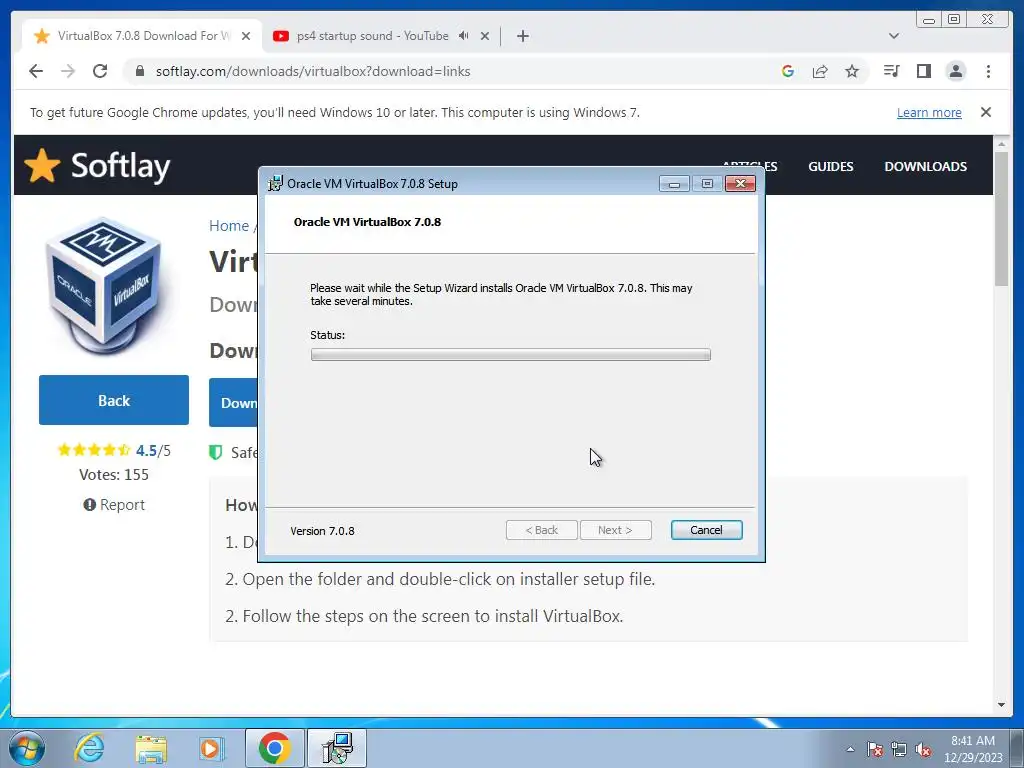
Task: Switch to the VirtualBox 7.0.8 Download tab
Action: (142, 36)
